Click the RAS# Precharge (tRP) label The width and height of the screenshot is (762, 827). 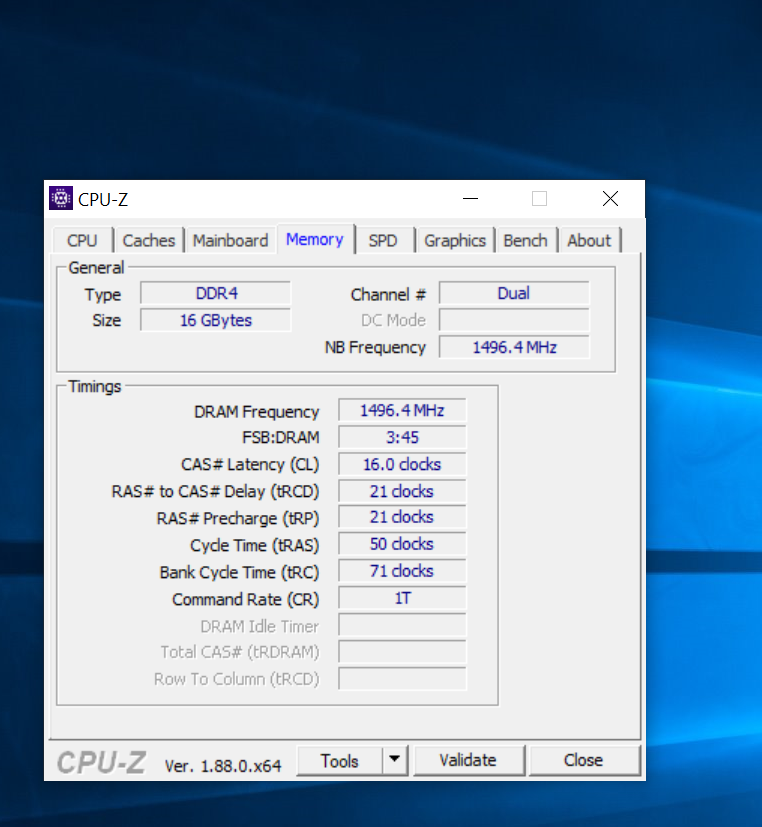pos(238,518)
